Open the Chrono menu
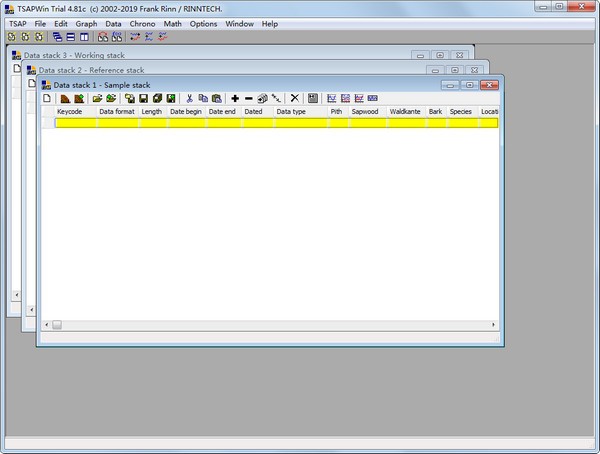600x454 pixels. pyautogui.click(x=141, y=23)
